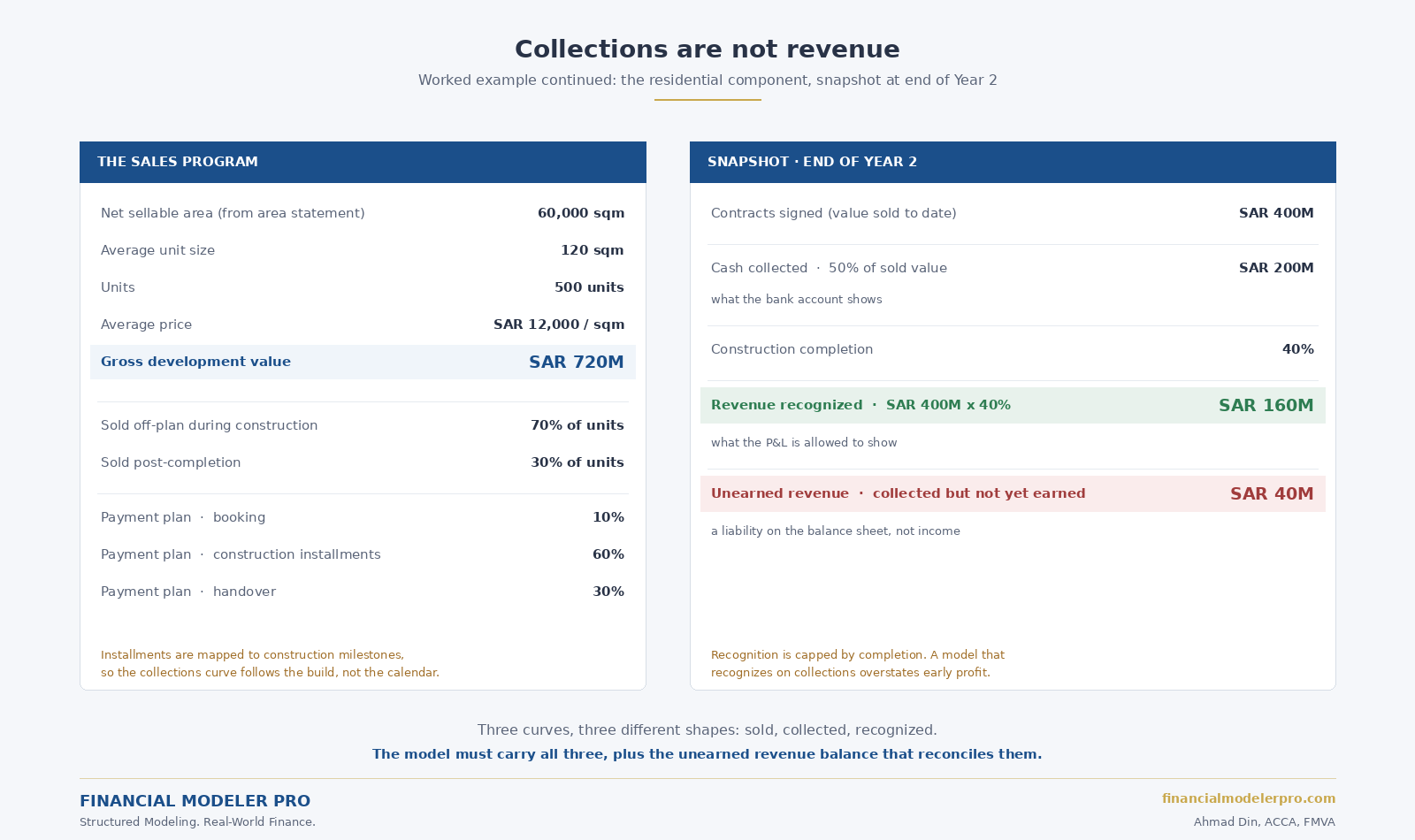
Task: Click the 'Ahmad Din, ACCA, FMVA' credit
Action: click(x=1265, y=822)
